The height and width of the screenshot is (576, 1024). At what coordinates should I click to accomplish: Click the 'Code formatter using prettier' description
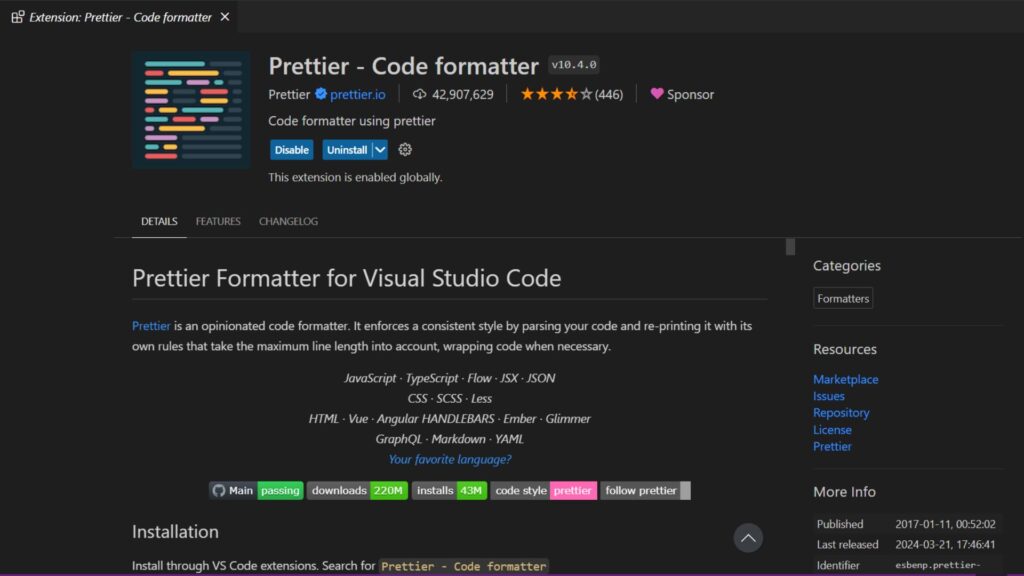point(352,121)
